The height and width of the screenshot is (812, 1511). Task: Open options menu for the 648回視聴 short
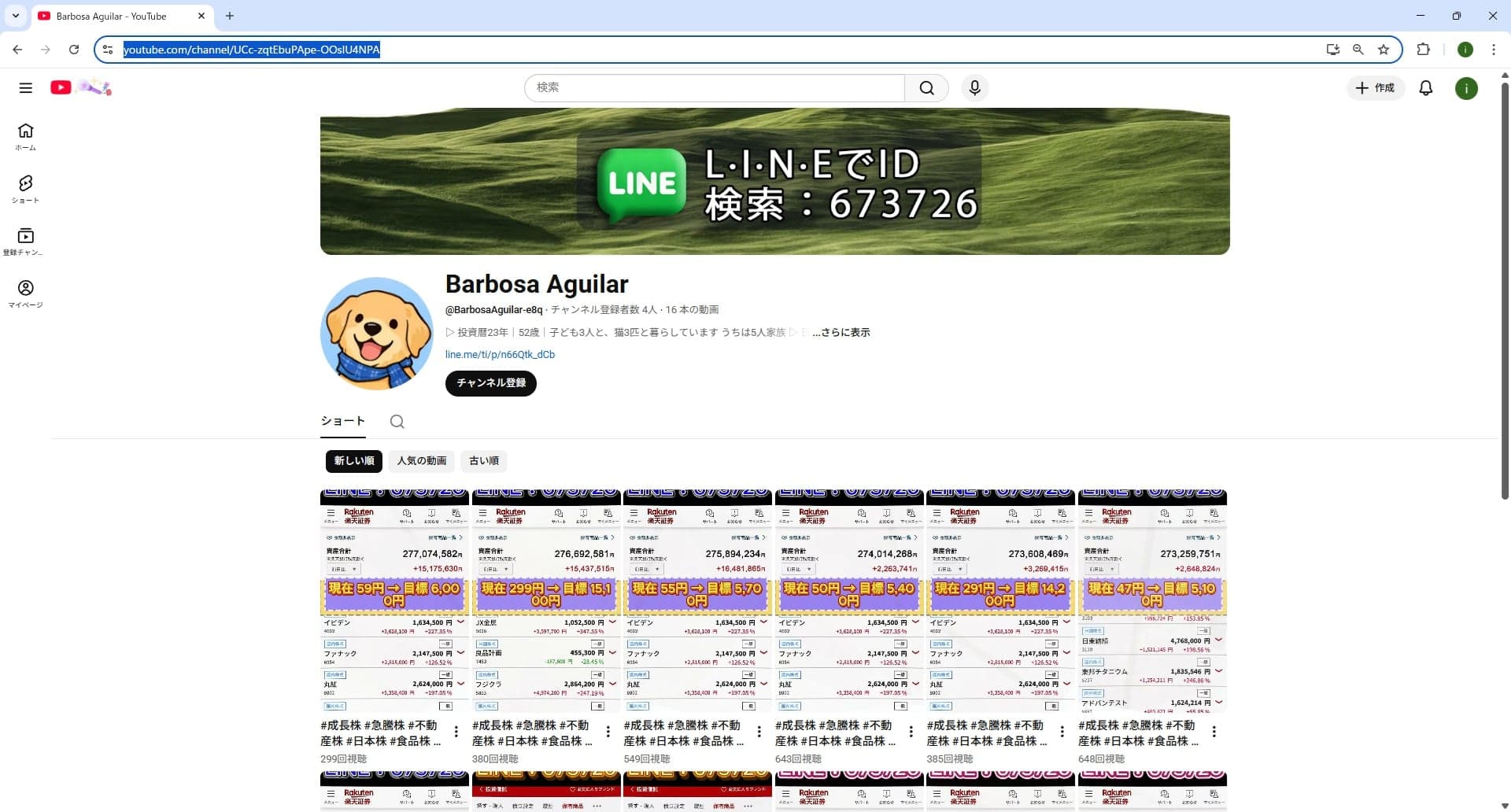(x=1214, y=732)
